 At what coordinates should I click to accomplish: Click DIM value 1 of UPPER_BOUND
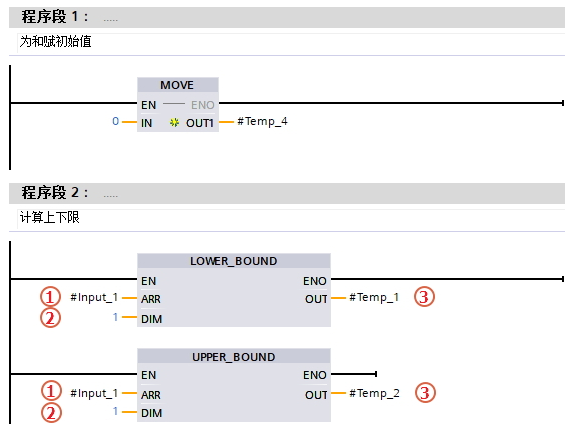pyautogui.click(x=115, y=411)
